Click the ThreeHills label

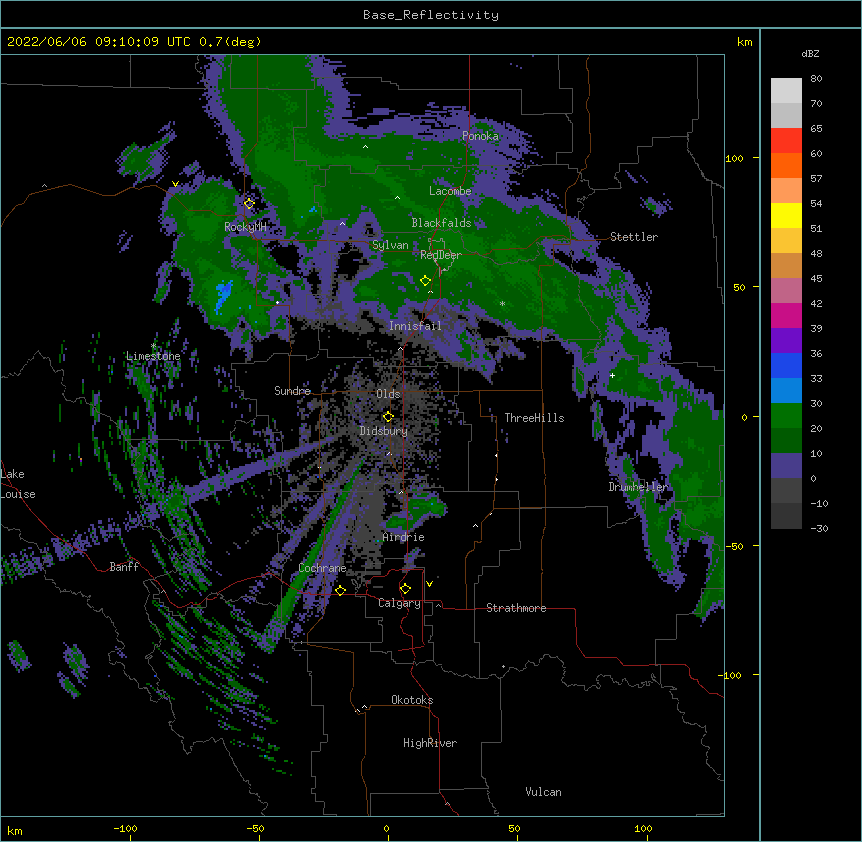[534, 418]
